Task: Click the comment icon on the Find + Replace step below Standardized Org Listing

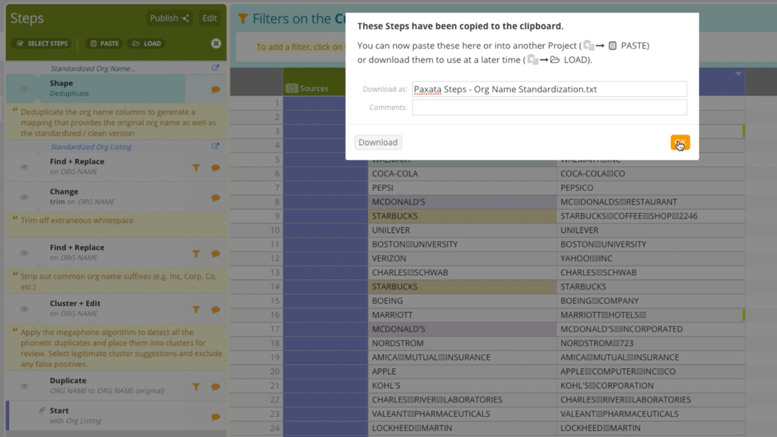Action: click(x=216, y=168)
